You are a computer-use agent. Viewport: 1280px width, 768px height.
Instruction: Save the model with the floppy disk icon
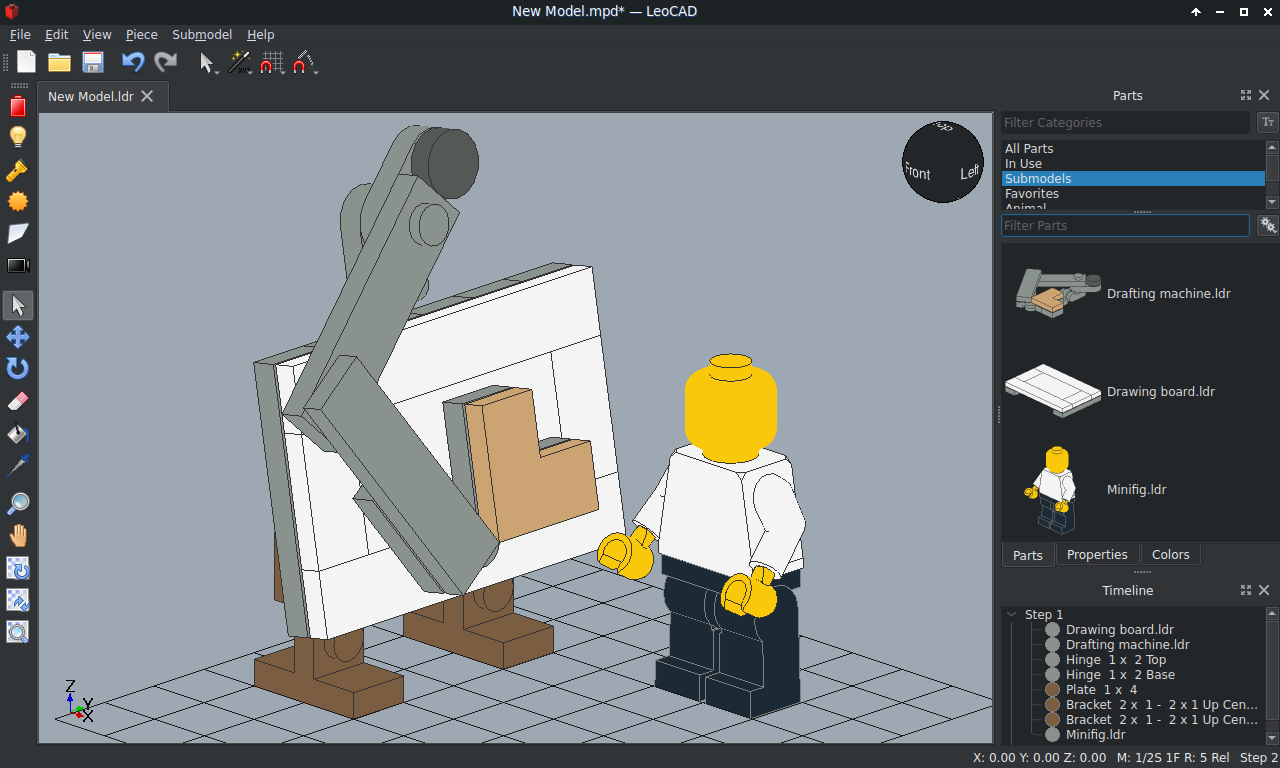93,63
